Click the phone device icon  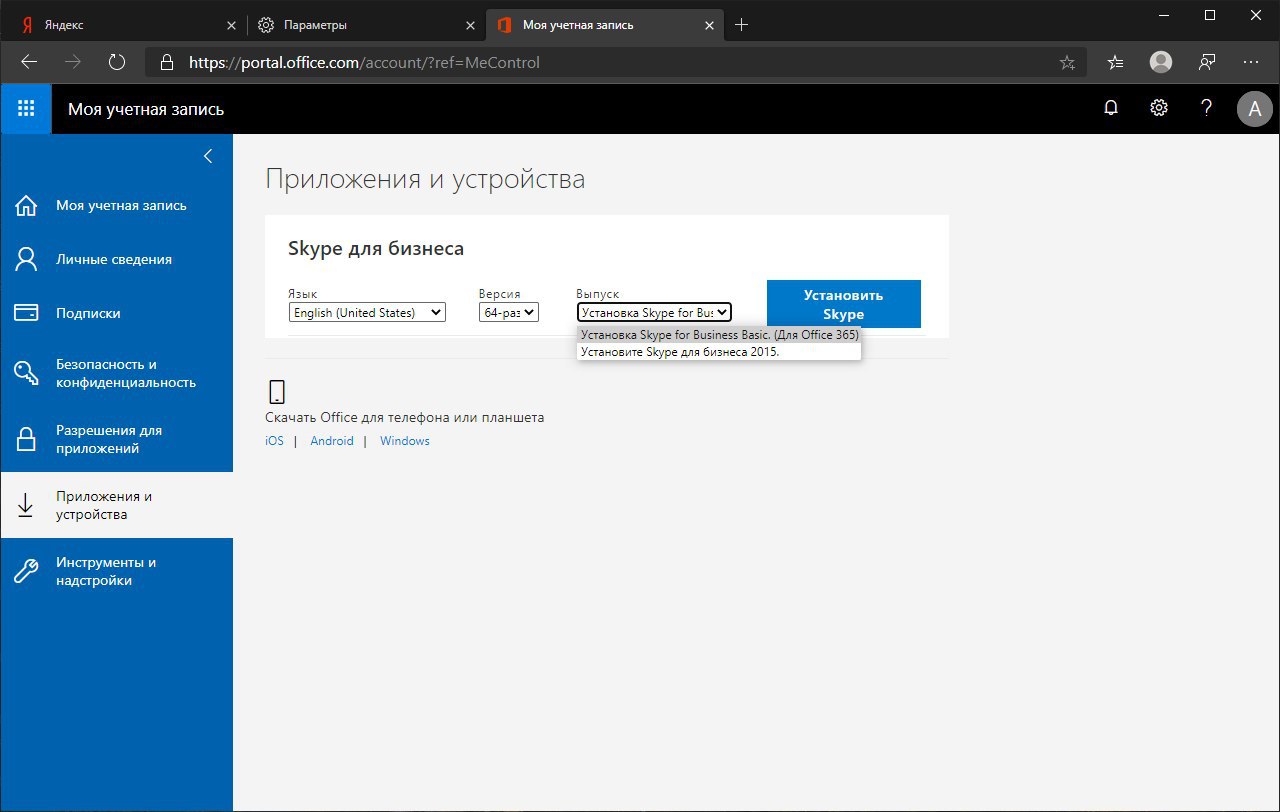pyautogui.click(x=277, y=392)
